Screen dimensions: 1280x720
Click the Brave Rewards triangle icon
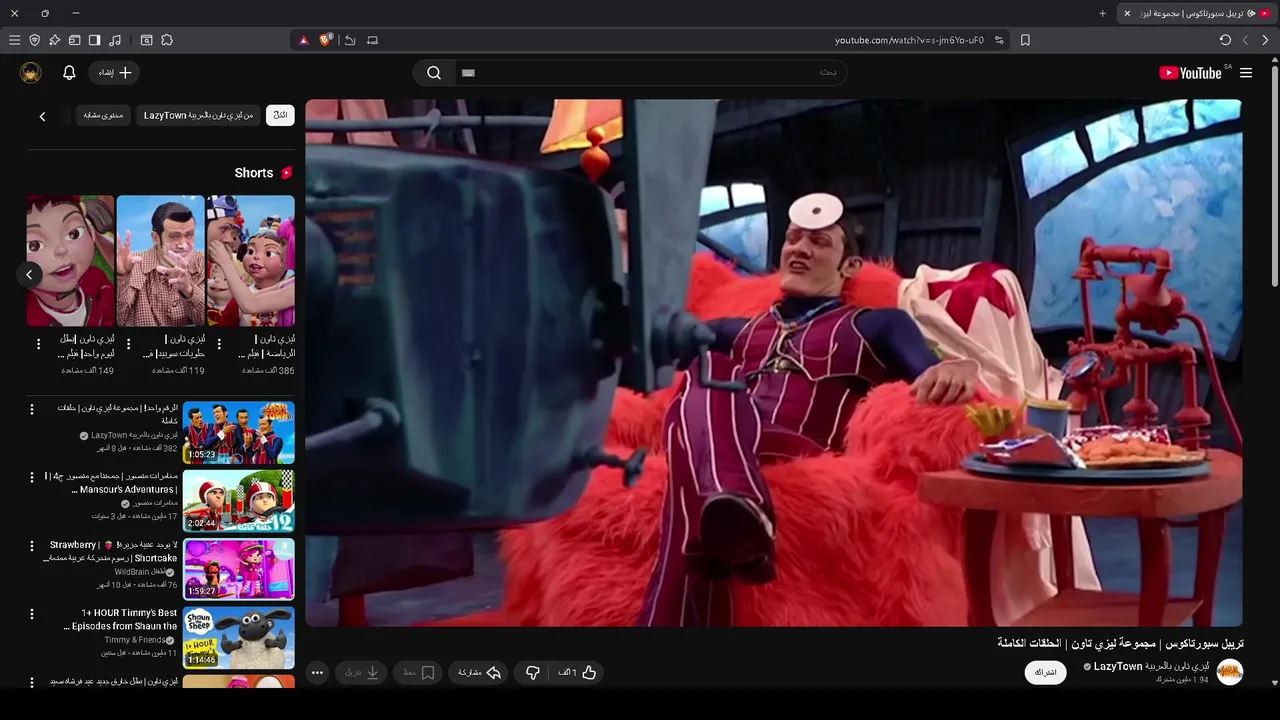coord(304,40)
